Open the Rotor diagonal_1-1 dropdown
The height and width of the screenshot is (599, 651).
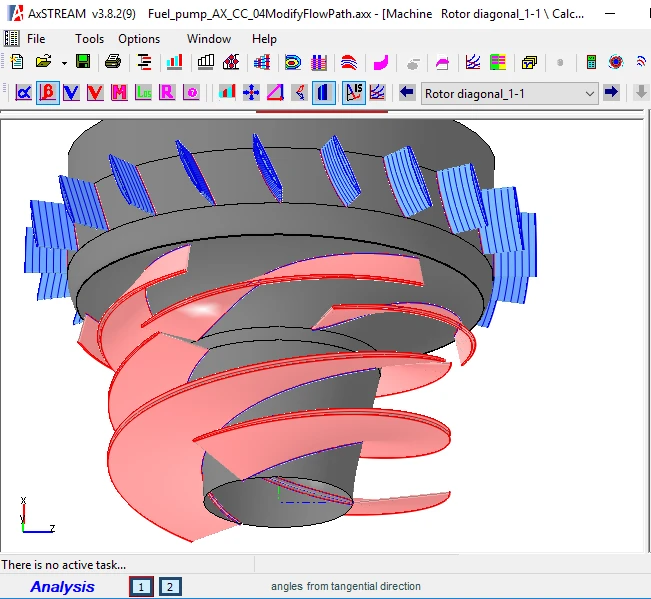(589, 93)
